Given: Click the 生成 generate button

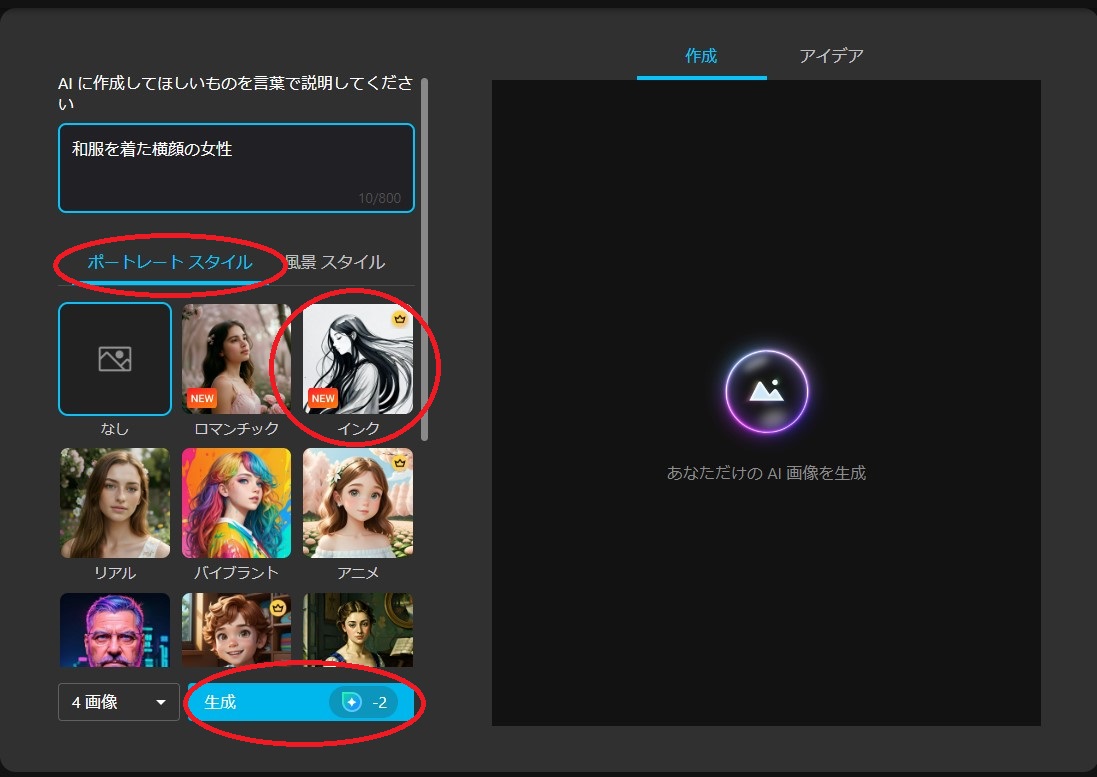Looking at the screenshot, I should click(x=302, y=701).
